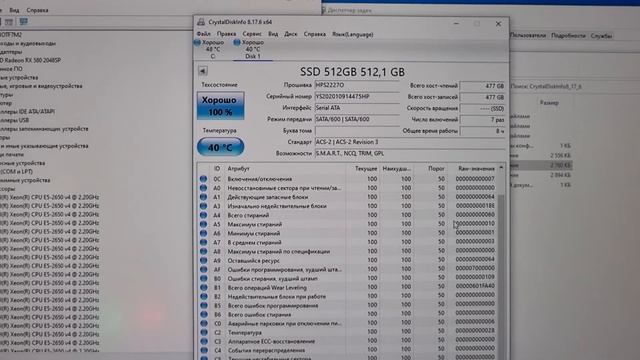Click the empty Буква тома field

pyautogui.click(x=357, y=131)
